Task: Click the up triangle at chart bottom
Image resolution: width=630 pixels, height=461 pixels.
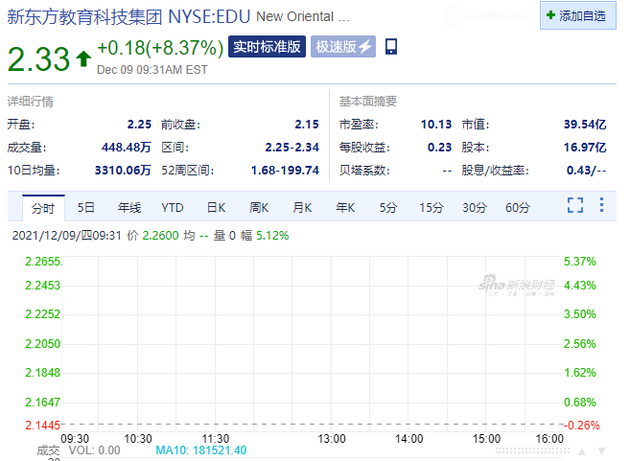Action: tap(582, 451)
